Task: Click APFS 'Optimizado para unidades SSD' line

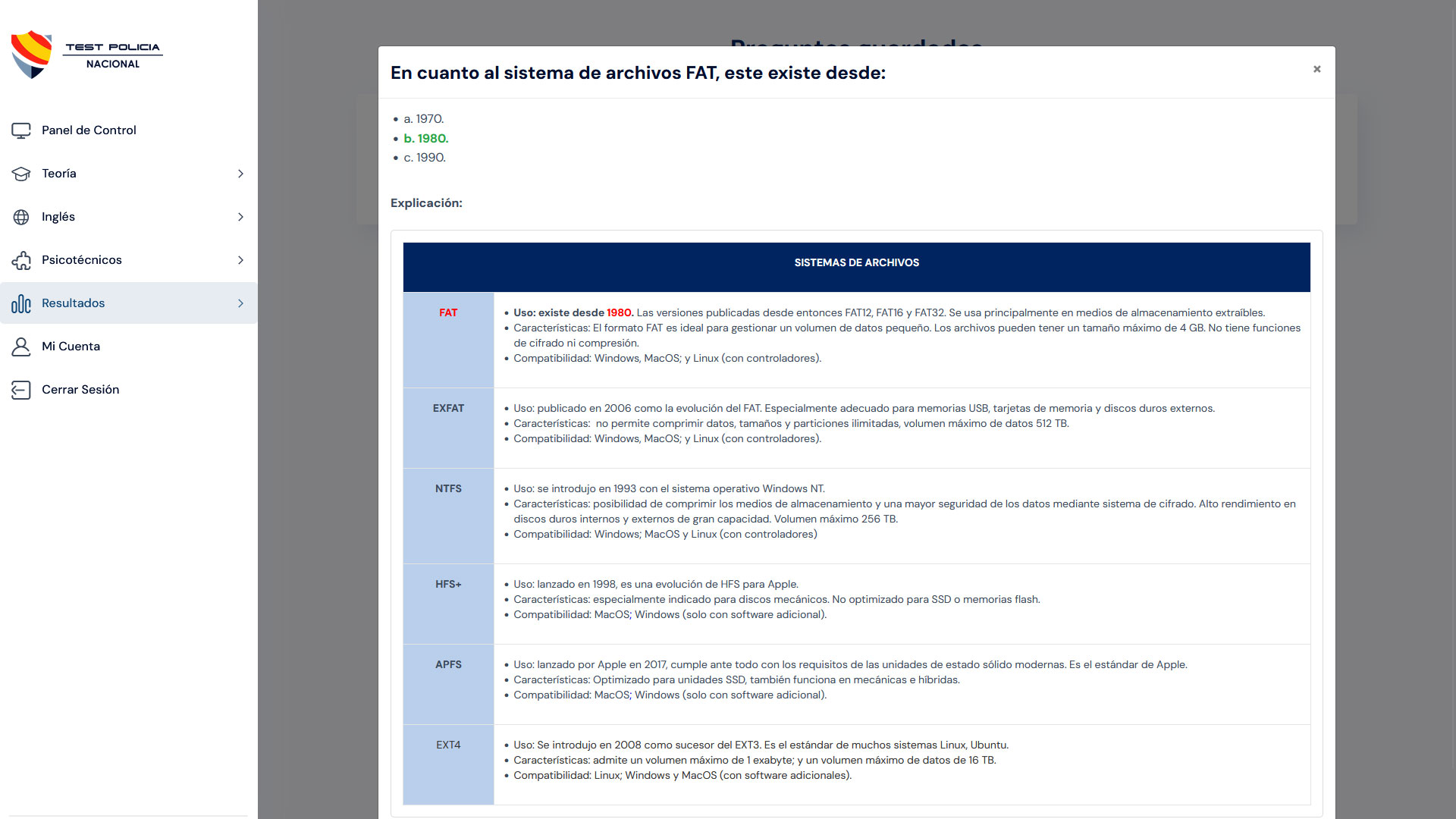Action: tap(736, 679)
